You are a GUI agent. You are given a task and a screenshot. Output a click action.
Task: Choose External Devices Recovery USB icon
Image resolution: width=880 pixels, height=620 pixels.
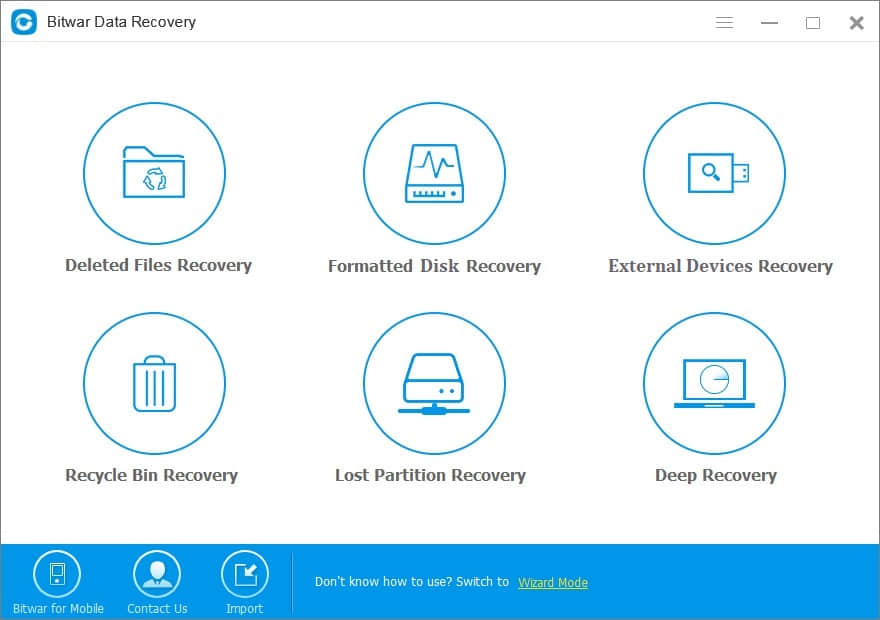point(714,173)
